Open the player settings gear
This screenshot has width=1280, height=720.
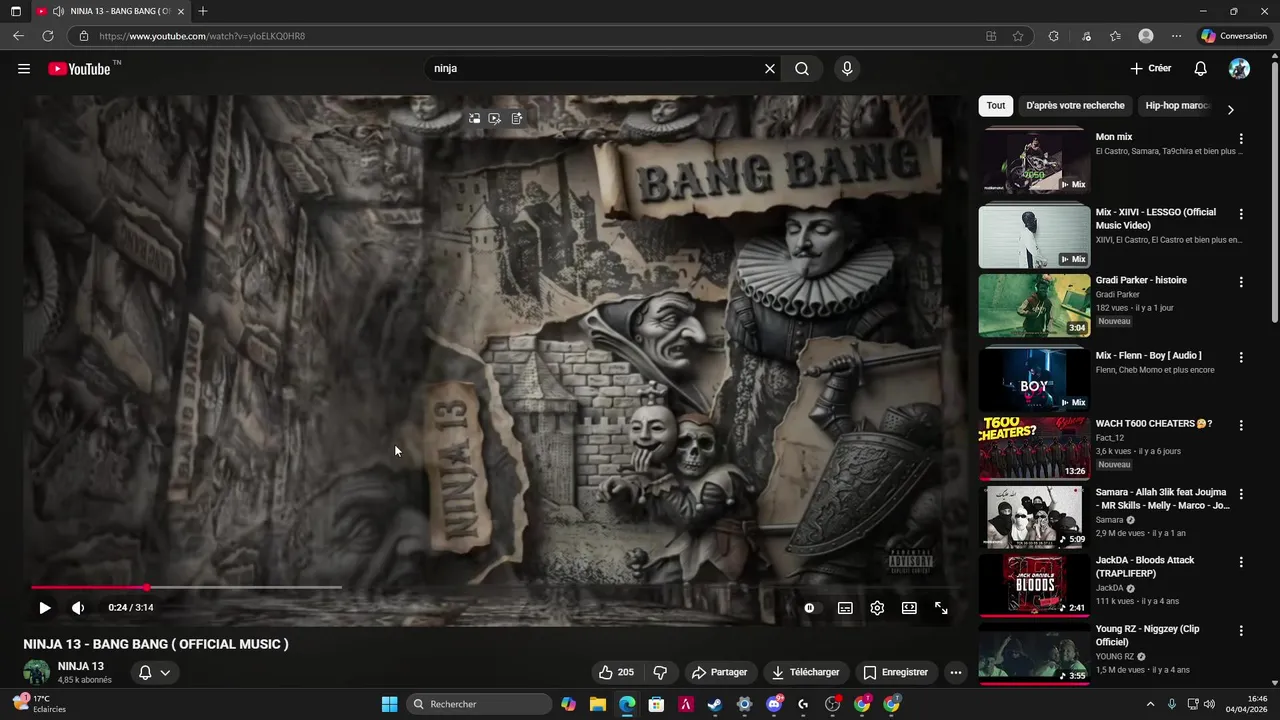pyautogui.click(x=877, y=608)
